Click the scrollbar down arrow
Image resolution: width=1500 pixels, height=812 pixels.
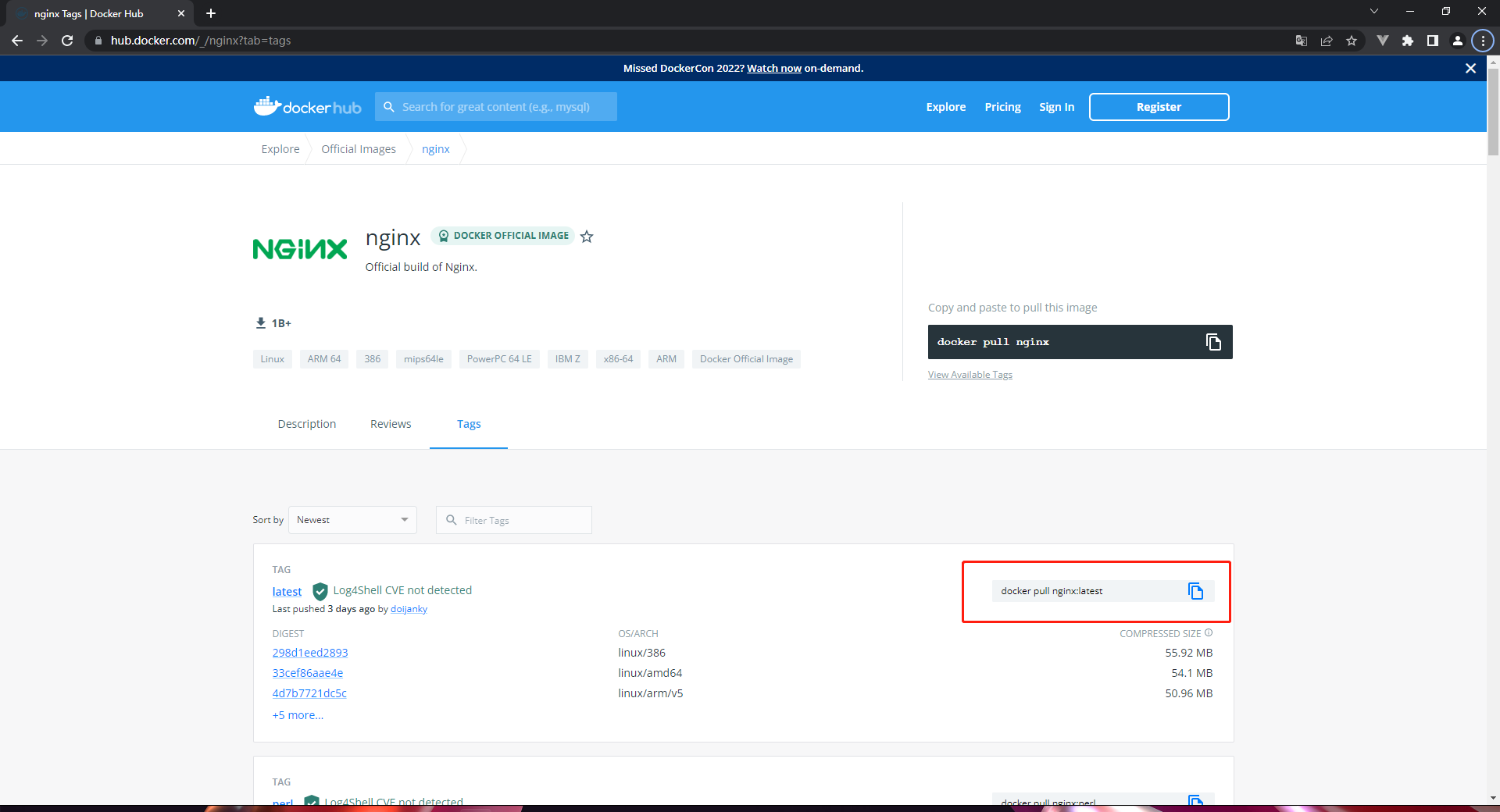1493,798
